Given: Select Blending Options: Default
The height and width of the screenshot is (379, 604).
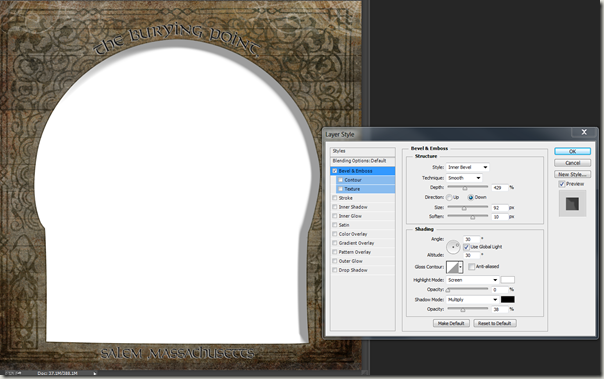Looking at the screenshot, I should [363, 161].
